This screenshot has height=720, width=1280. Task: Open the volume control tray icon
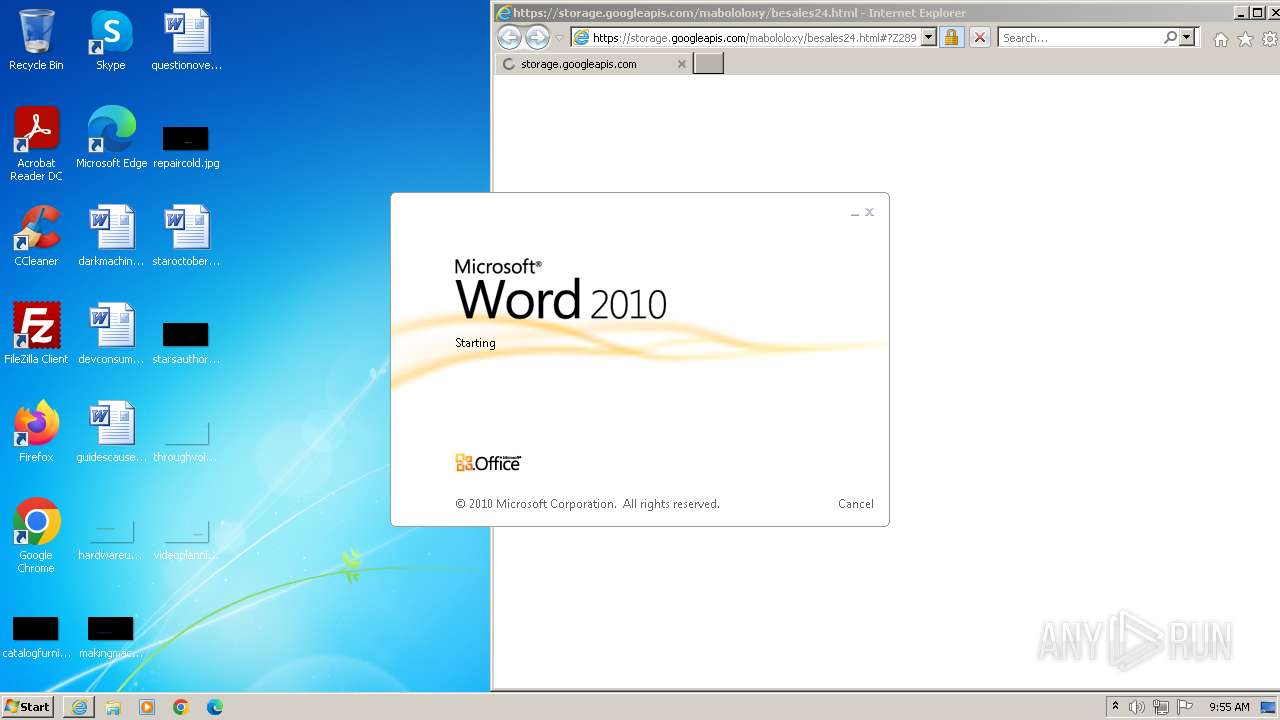tap(1137, 707)
